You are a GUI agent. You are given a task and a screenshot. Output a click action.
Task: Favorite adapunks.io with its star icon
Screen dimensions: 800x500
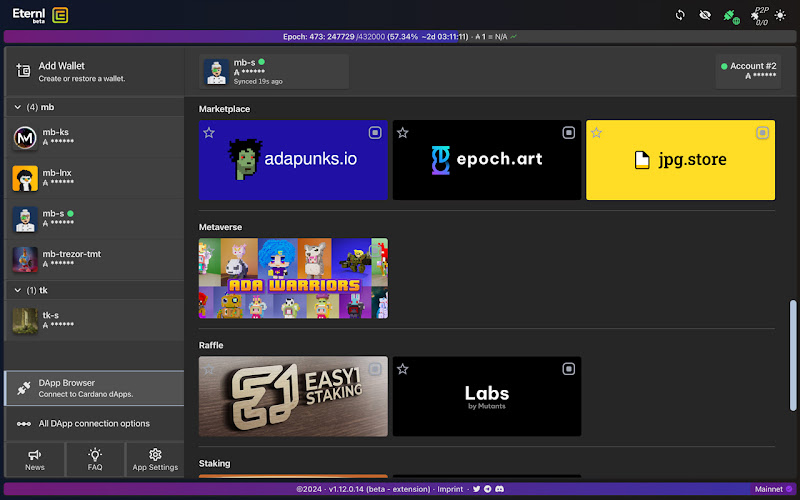tap(209, 132)
